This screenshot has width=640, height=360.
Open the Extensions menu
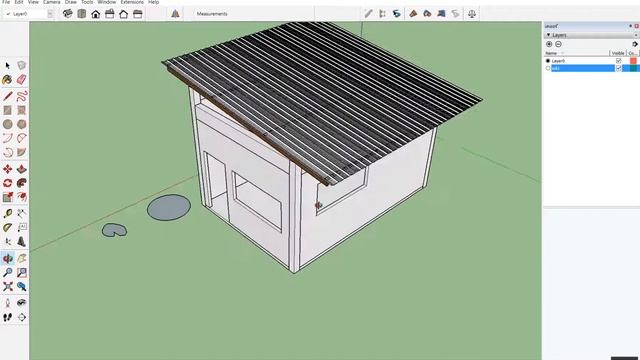(132, 2)
